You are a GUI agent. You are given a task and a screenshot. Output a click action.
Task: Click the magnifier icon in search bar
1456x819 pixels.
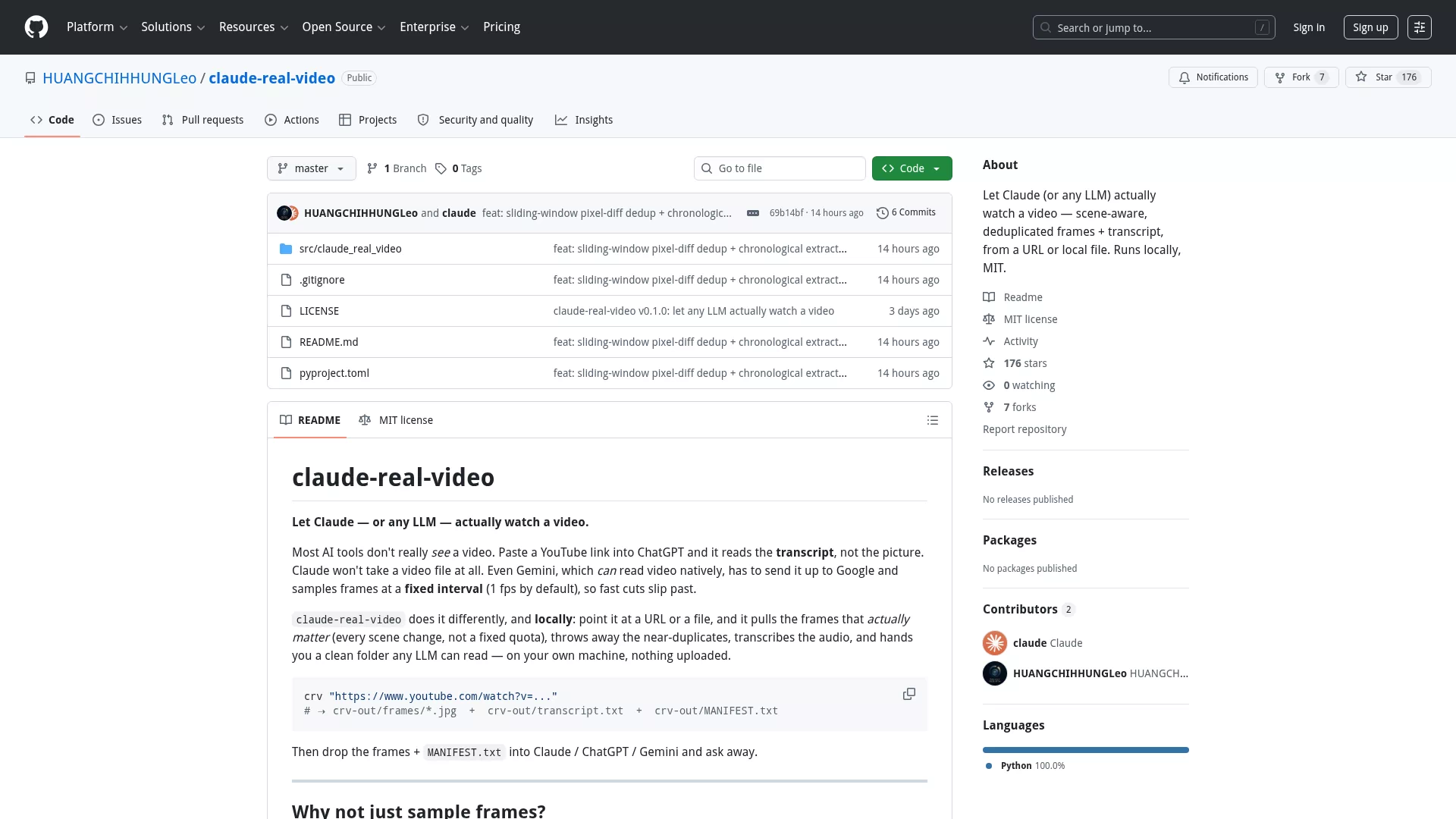click(1046, 27)
